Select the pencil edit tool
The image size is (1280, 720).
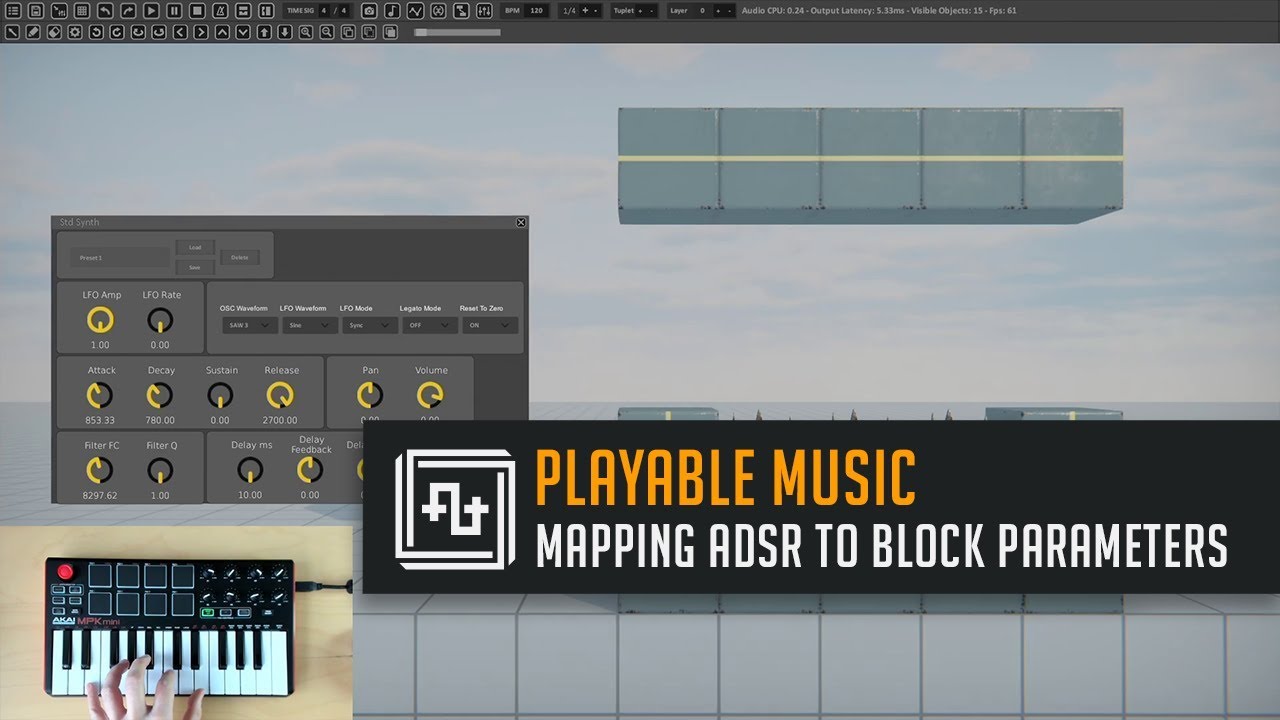pyautogui.click(x=33, y=30)
